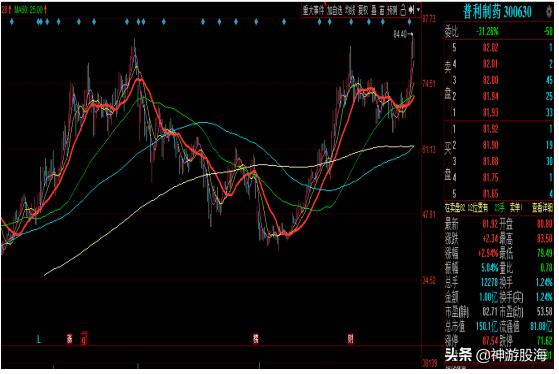Click the lock icon in chart toolbar
This screenshot has width=559, height=374.
point(403,11)
